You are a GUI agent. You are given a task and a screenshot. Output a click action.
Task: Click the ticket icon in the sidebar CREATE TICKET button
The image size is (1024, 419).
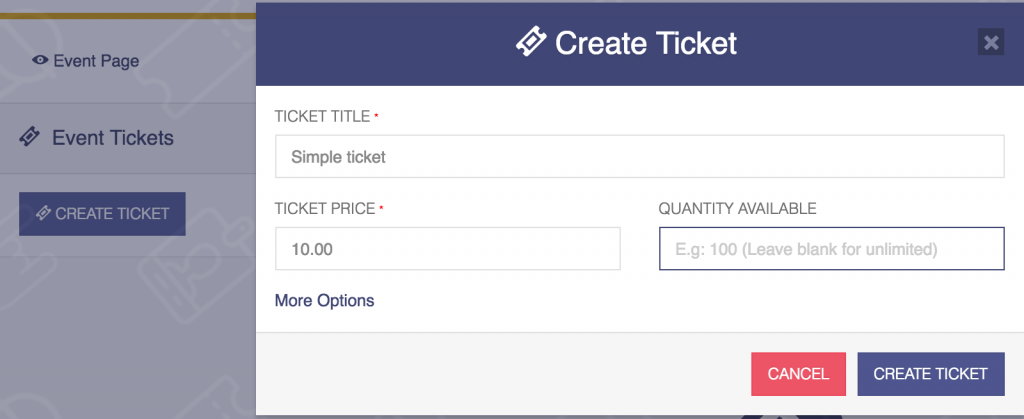point(43,213)
